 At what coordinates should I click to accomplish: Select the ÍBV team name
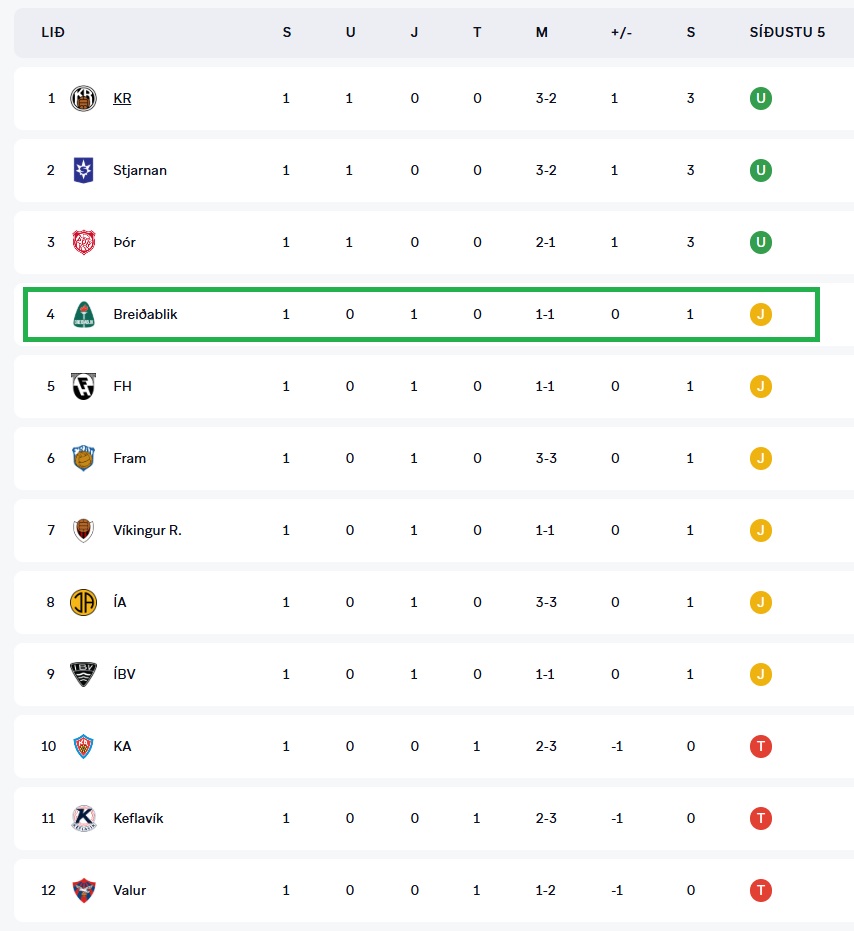click(x=124, y=674)
